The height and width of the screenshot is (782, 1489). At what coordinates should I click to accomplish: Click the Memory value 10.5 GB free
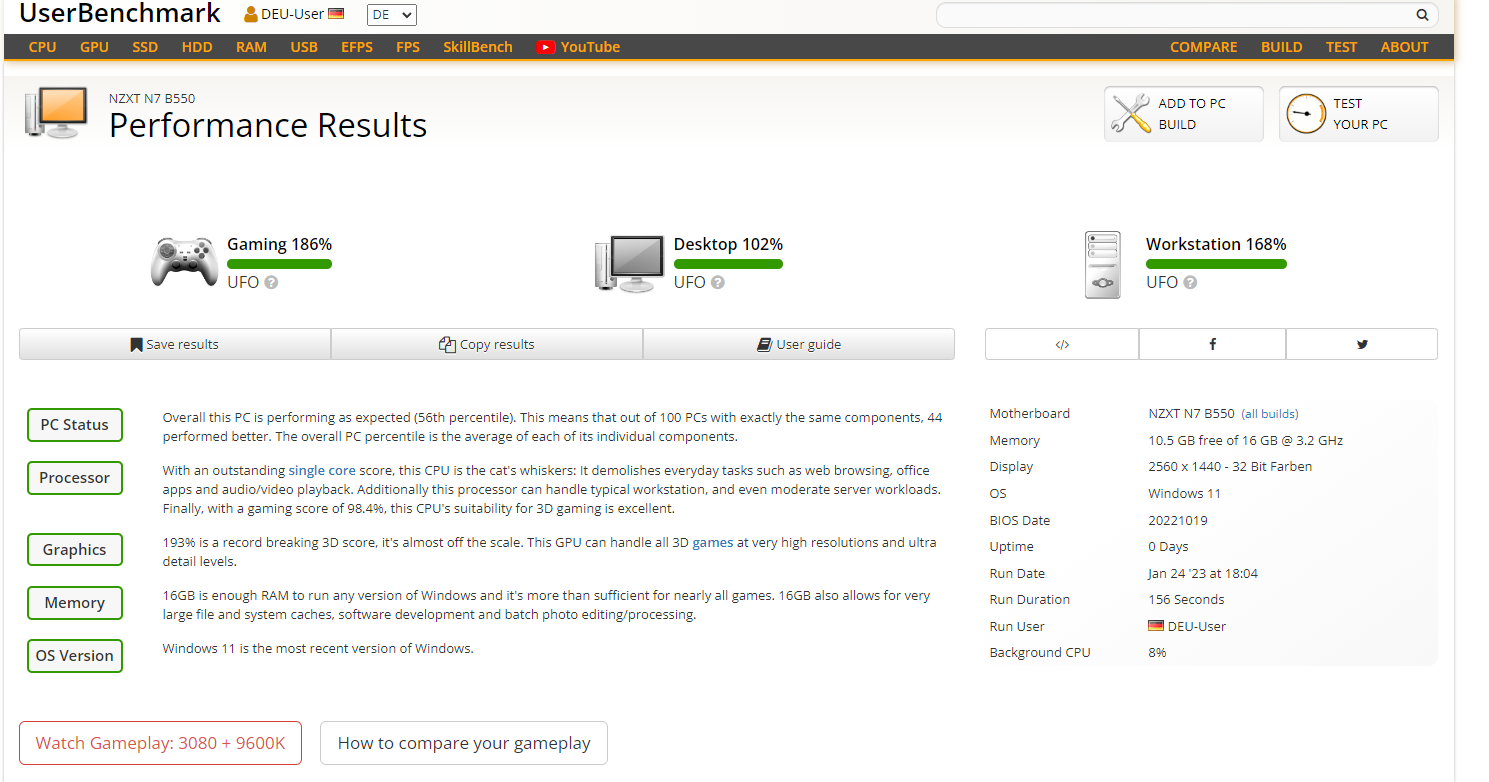tap(1246, 441)
